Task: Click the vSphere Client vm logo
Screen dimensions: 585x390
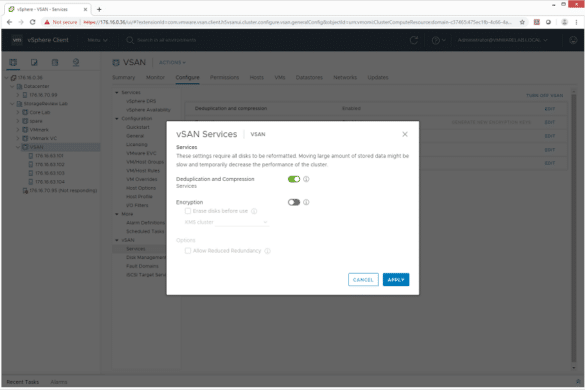Action: tap(17, 40)
